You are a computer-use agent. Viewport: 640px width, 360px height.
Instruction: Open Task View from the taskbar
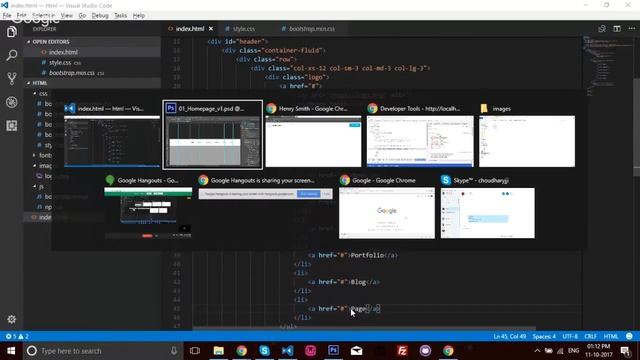[195, 351]
